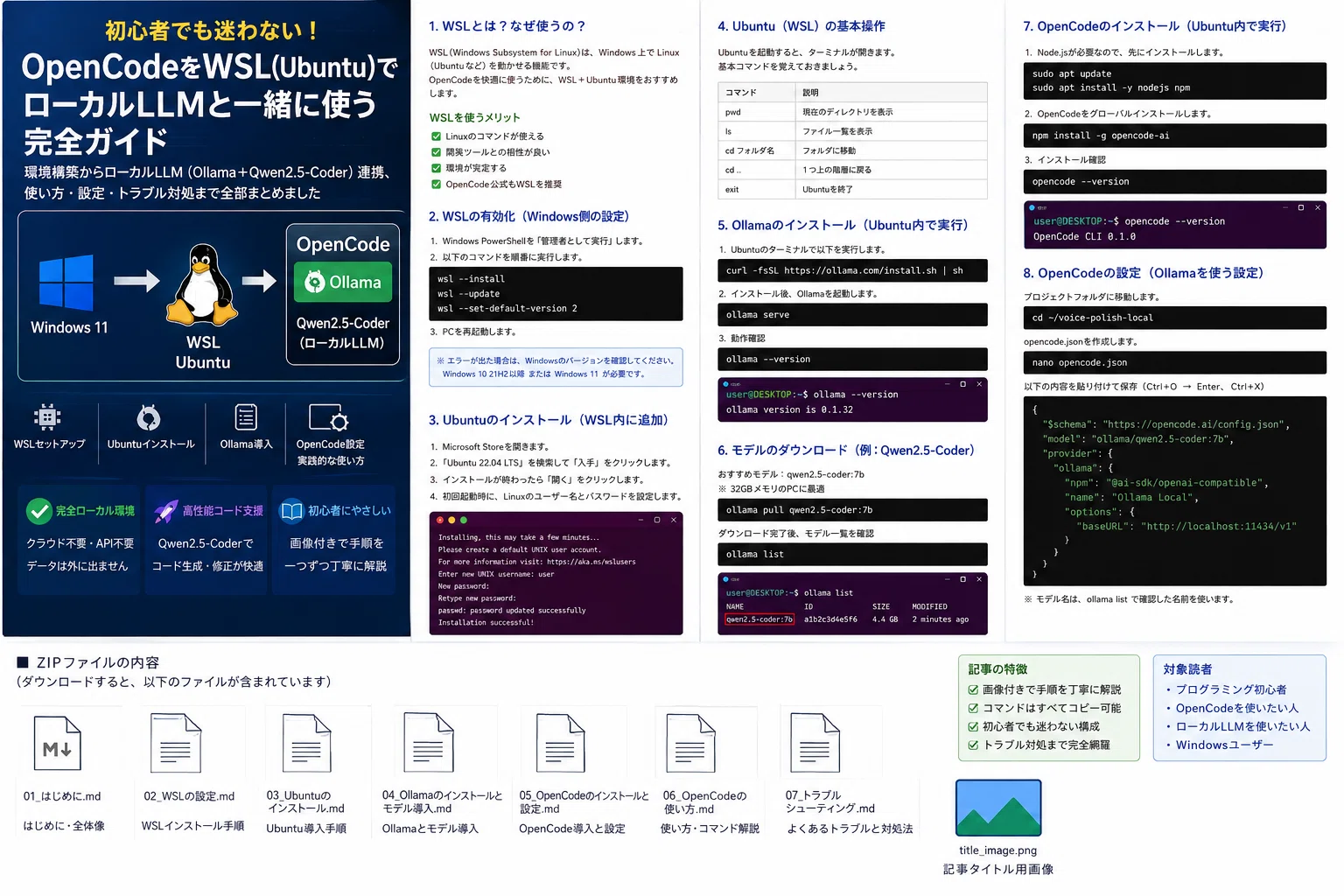The image size is (1344, 896).
Task: Click the Qwen2.5-Coder（ローカルLLM）label in OpenCode box
Action: coord(342,332)
